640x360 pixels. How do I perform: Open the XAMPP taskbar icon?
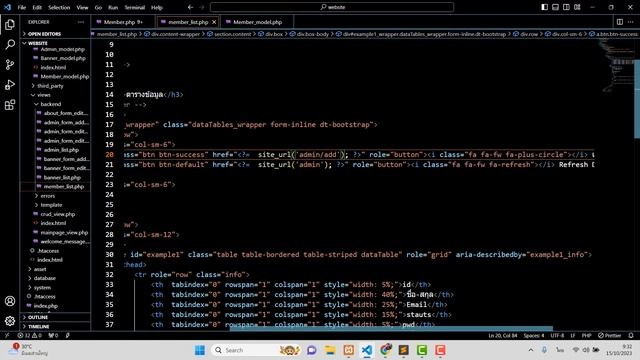349,350
